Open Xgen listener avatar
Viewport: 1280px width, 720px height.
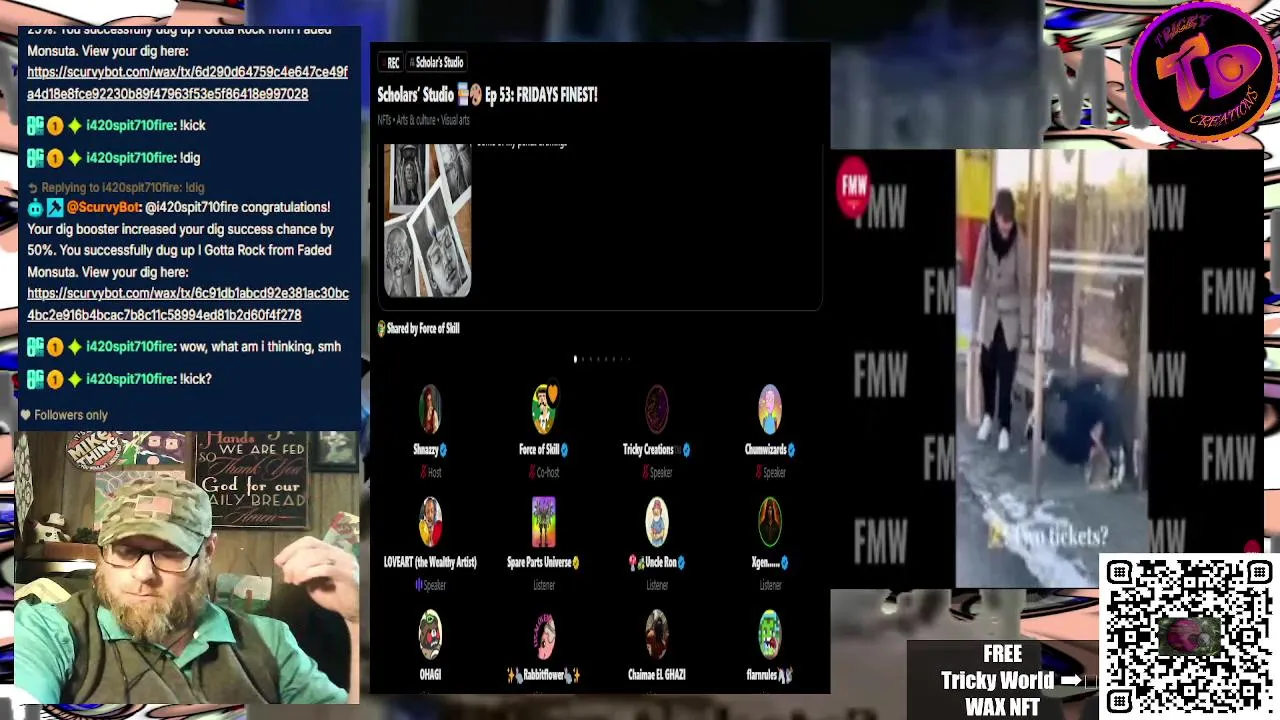(769, 522)
